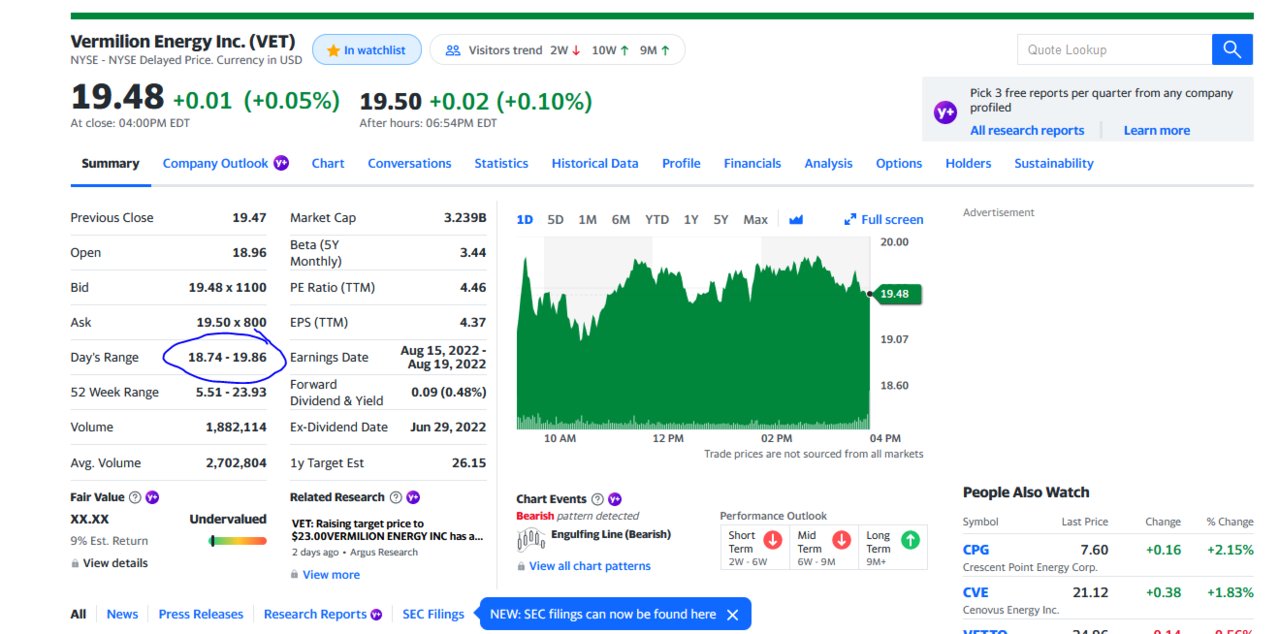The width and height of the screenshot is (1280, 634).
Task: Click the Full screen chart link
Action: click(x=892, y=219)
